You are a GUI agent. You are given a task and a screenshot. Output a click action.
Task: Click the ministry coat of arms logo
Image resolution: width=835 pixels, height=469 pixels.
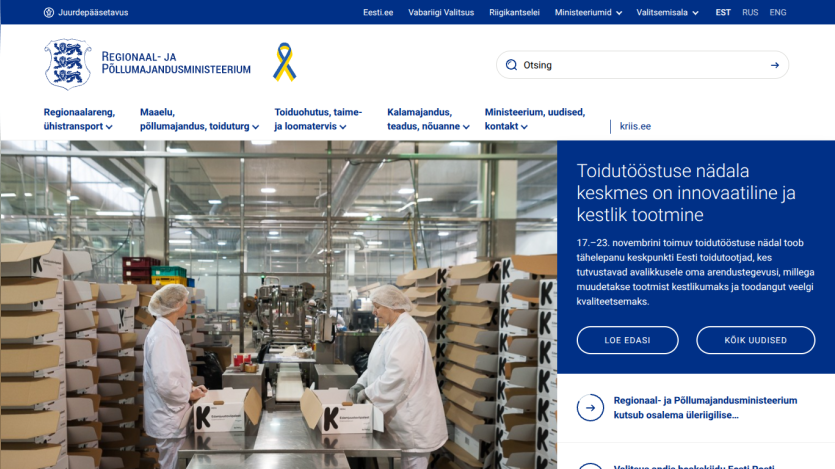tap(68, 64)
